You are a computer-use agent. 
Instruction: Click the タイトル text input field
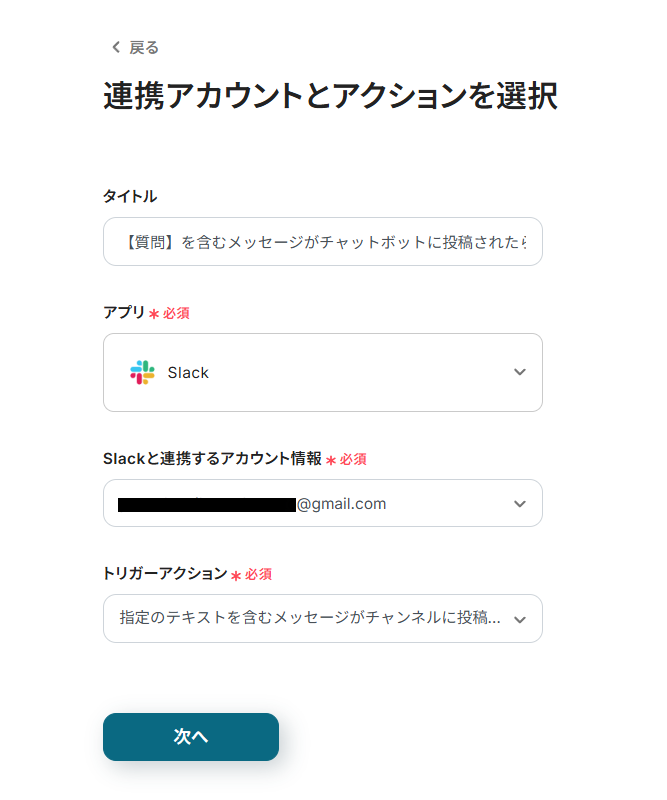(x=322, y=242)
